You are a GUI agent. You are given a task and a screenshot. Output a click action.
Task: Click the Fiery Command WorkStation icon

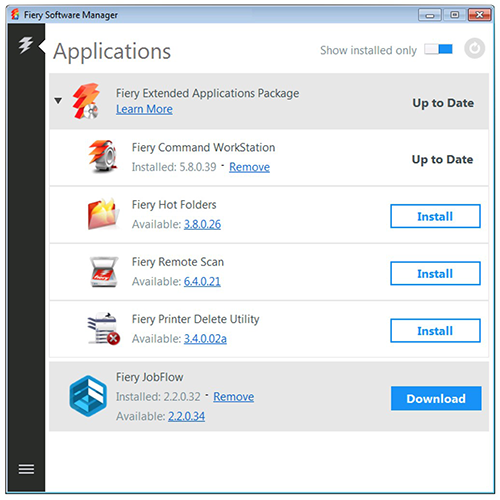(x=103, y=156)
